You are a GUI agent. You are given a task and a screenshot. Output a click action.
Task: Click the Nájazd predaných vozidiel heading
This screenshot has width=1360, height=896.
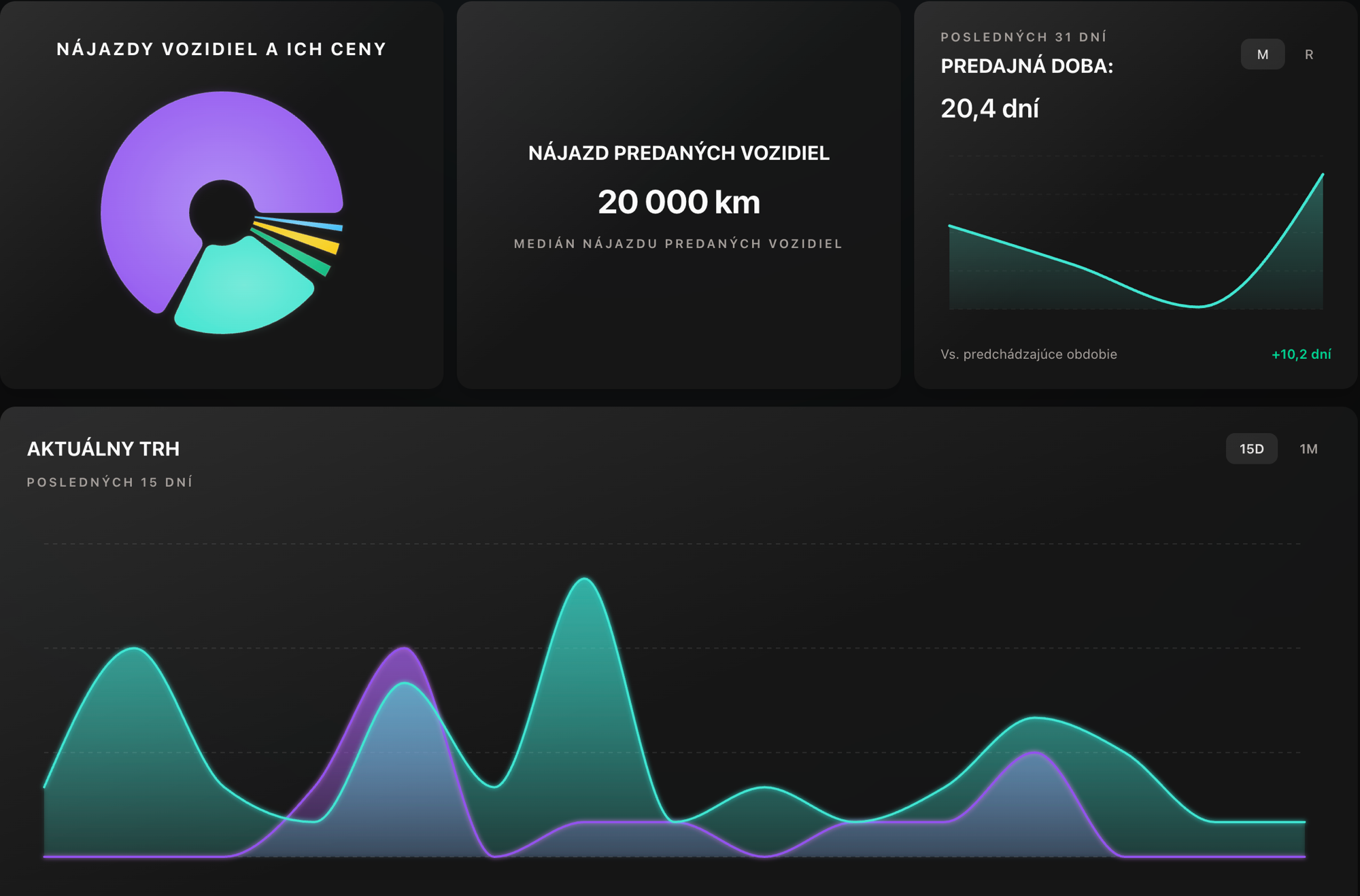679,153
